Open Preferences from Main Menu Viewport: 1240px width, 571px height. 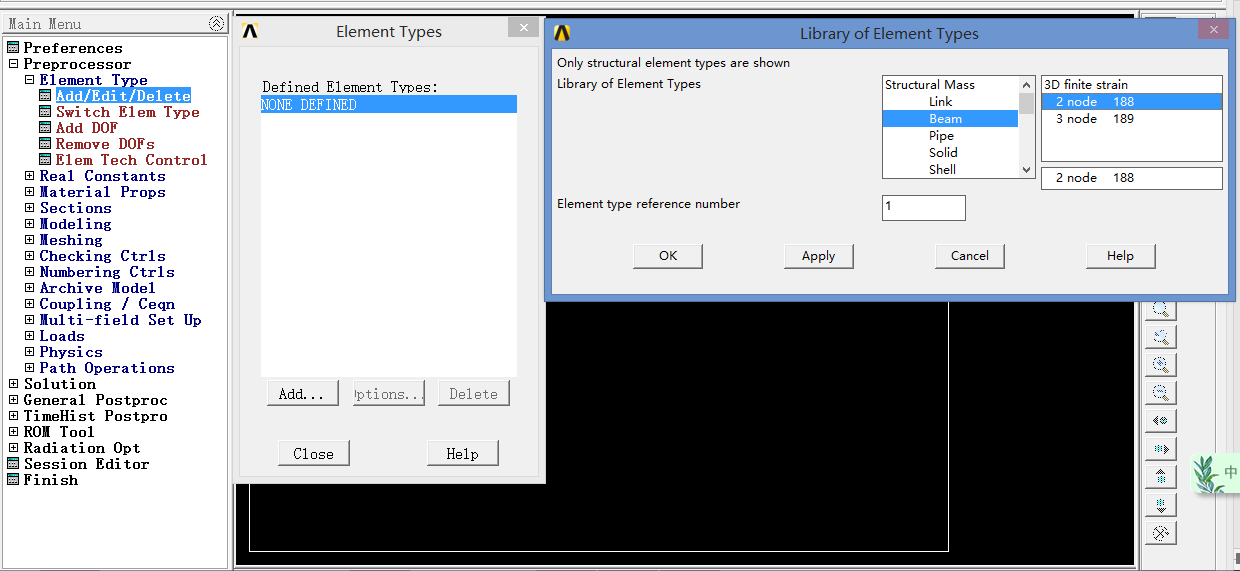[x=73, y=48]
